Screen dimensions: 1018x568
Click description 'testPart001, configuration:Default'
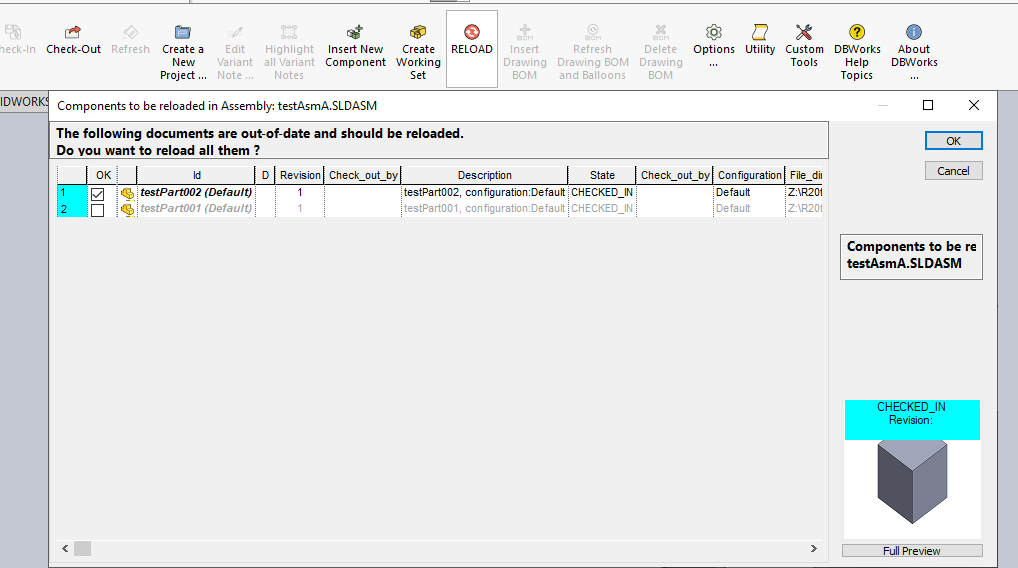coord(484,208)
